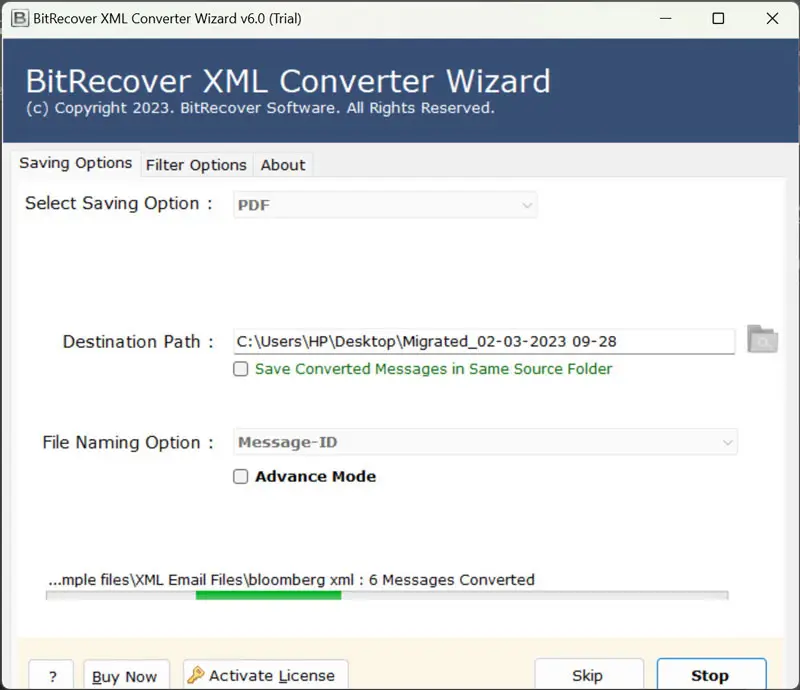
Task: Click the Buy Now button
Action: point(126,676)
